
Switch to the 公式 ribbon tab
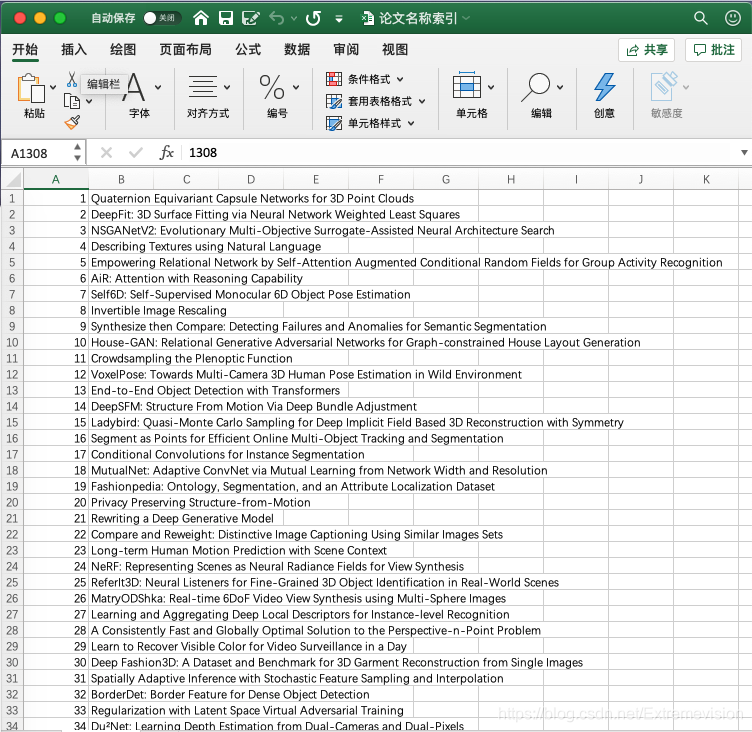[x=248, y=49]
